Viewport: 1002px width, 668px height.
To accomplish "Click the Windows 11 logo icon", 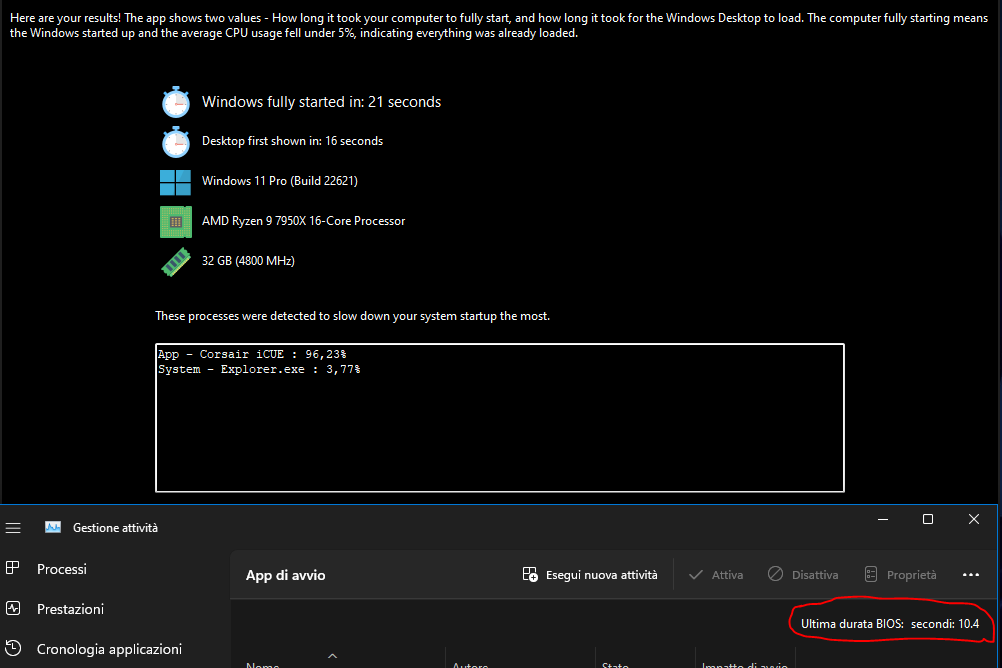I will (x=175, y=182).
